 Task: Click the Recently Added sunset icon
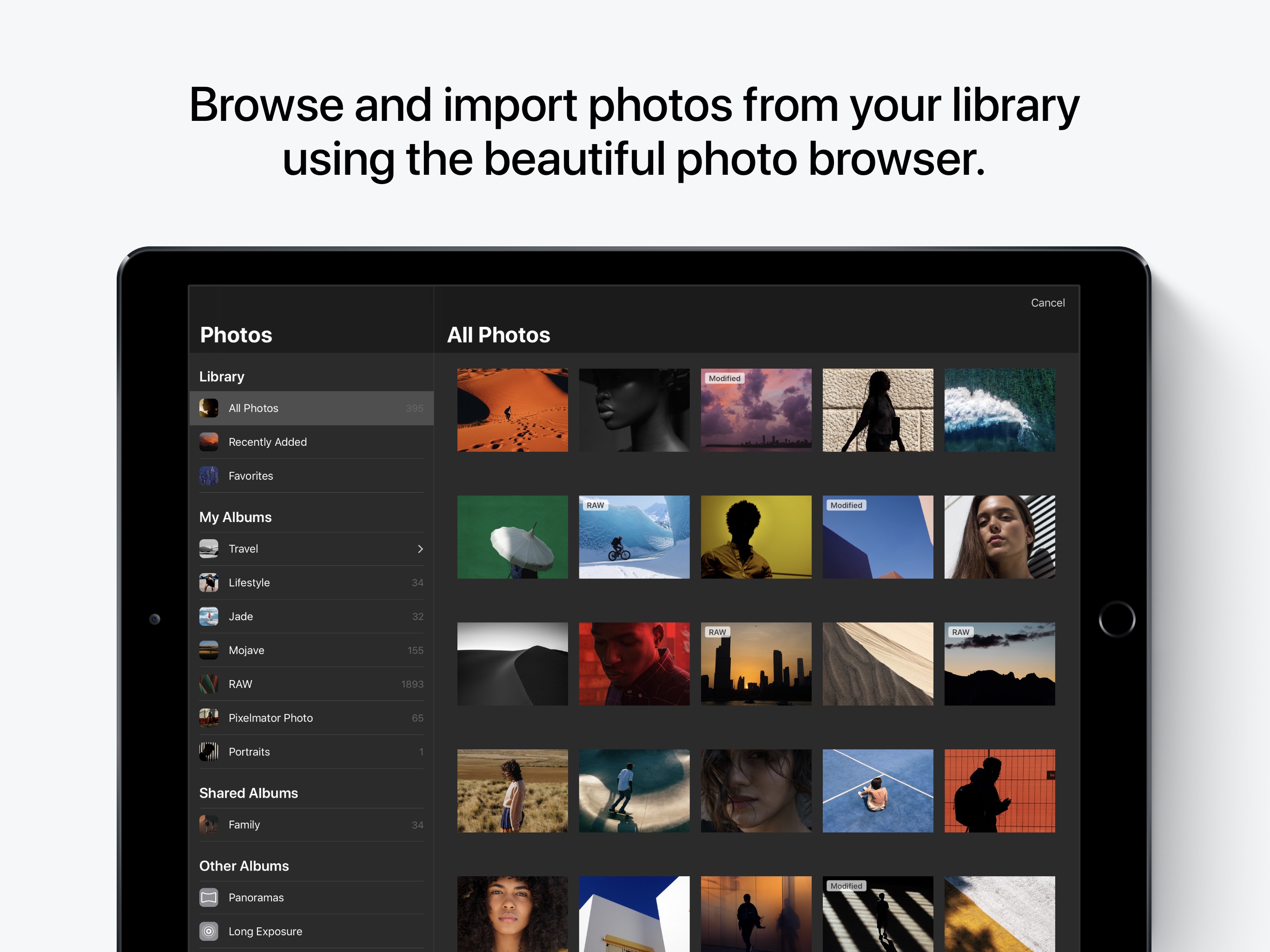coord(208,442)
